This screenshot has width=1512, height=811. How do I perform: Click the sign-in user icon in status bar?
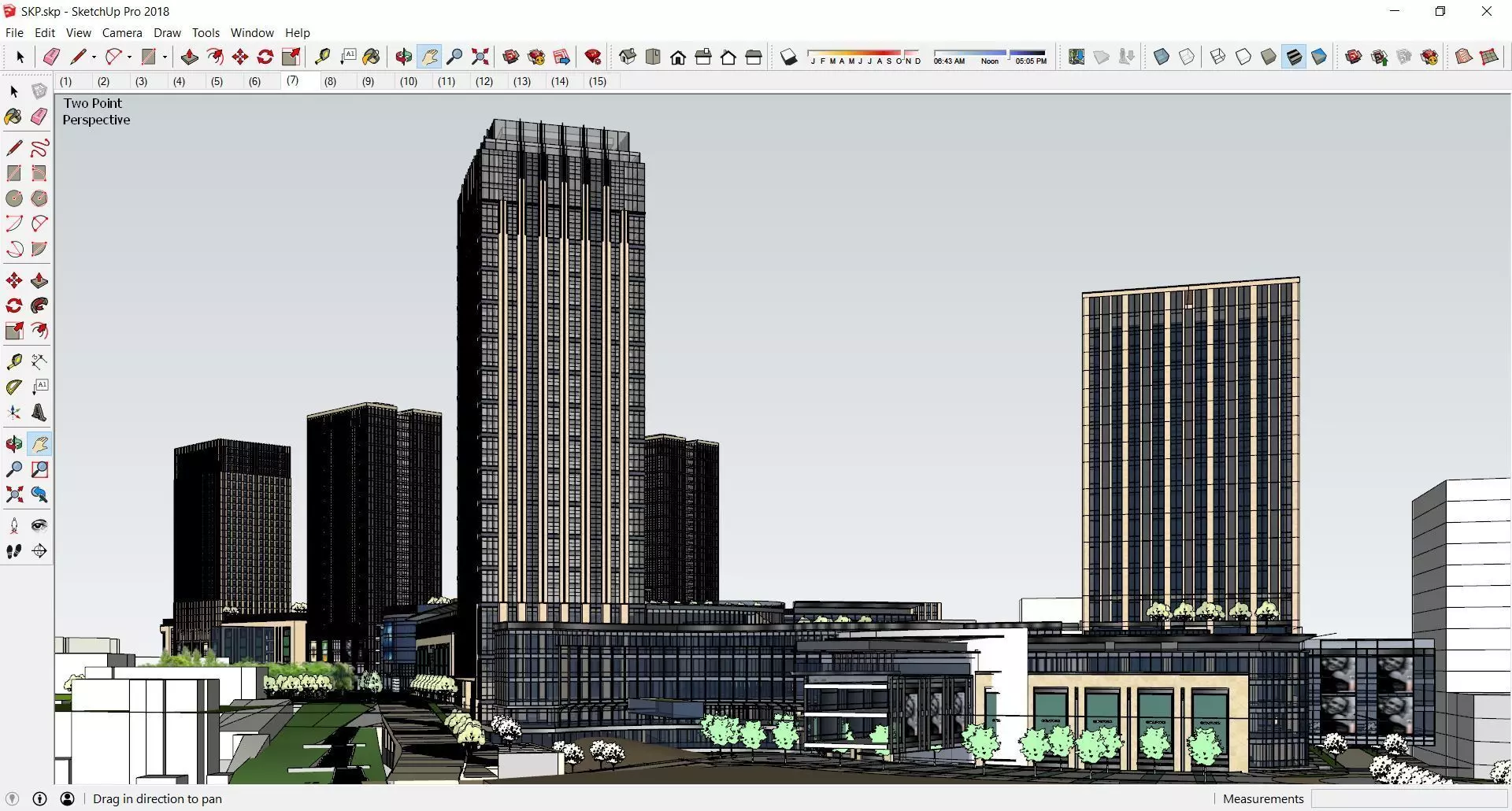tap(68, 798)
